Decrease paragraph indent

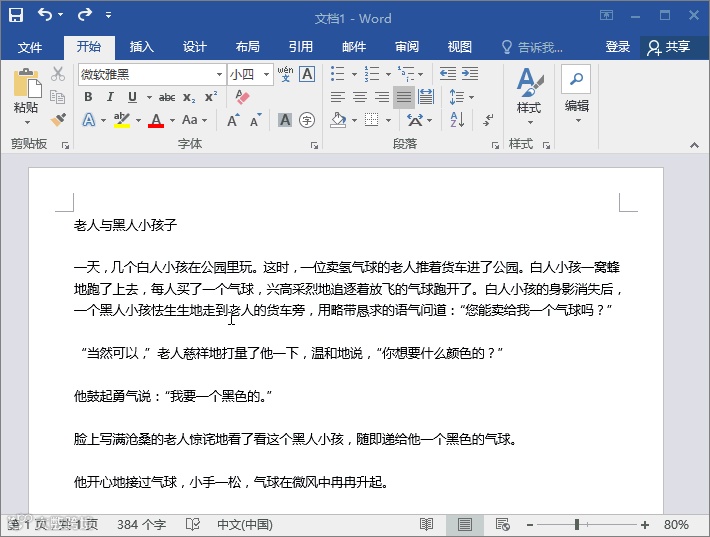(448, 73)
